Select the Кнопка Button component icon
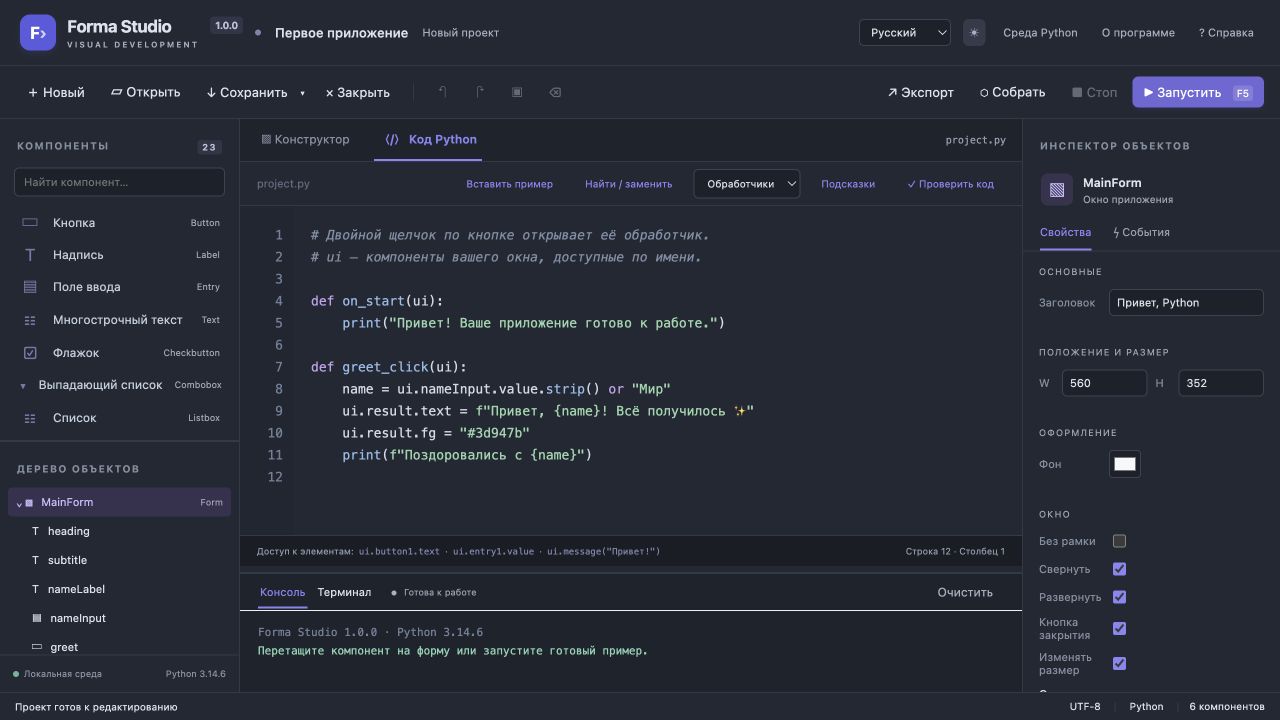The height and width of the screenshot is (720, 1280). click(30, 223)
